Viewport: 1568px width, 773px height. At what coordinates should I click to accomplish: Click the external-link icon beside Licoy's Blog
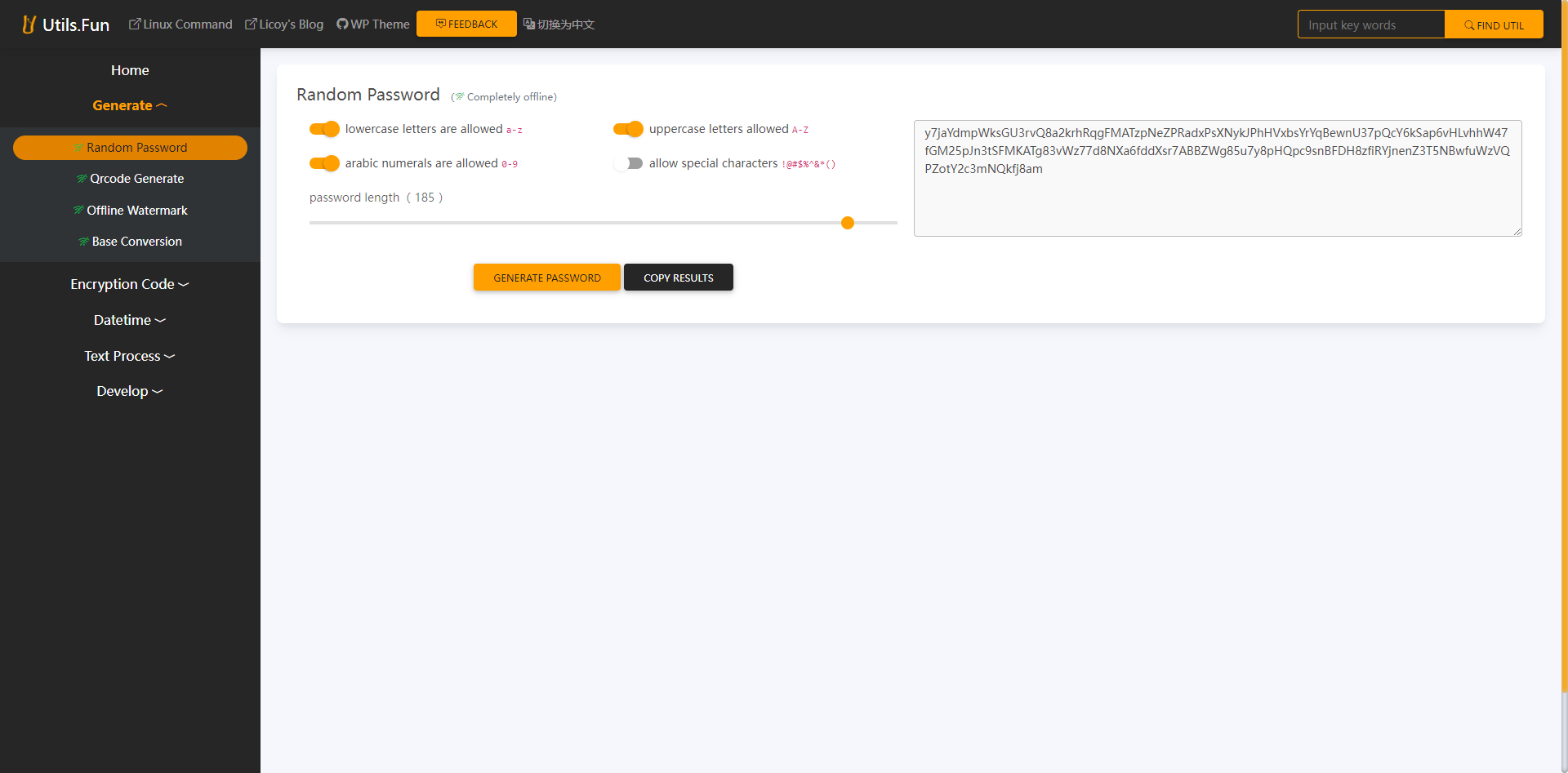pos(251,24)
